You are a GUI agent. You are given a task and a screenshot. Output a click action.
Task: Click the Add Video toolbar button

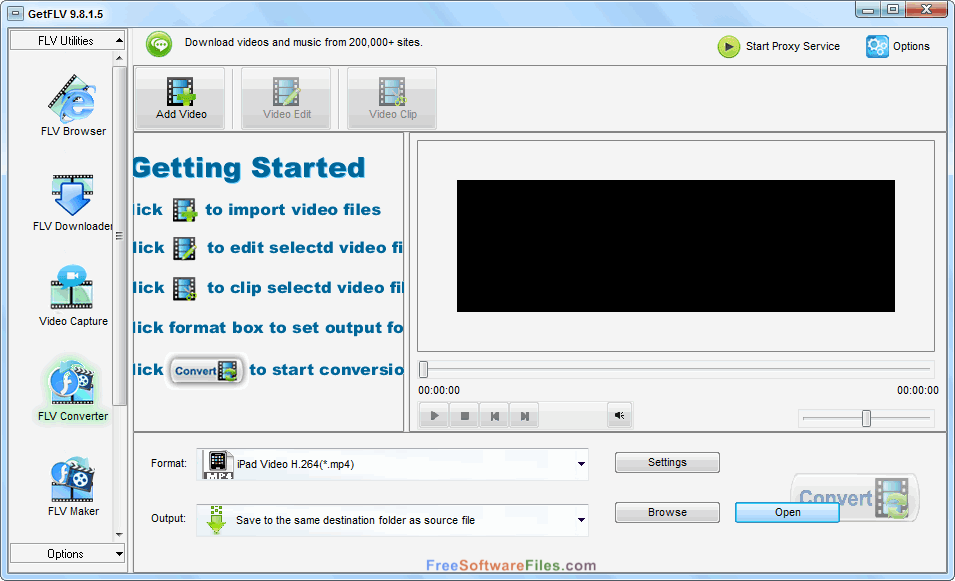point(180,98)
